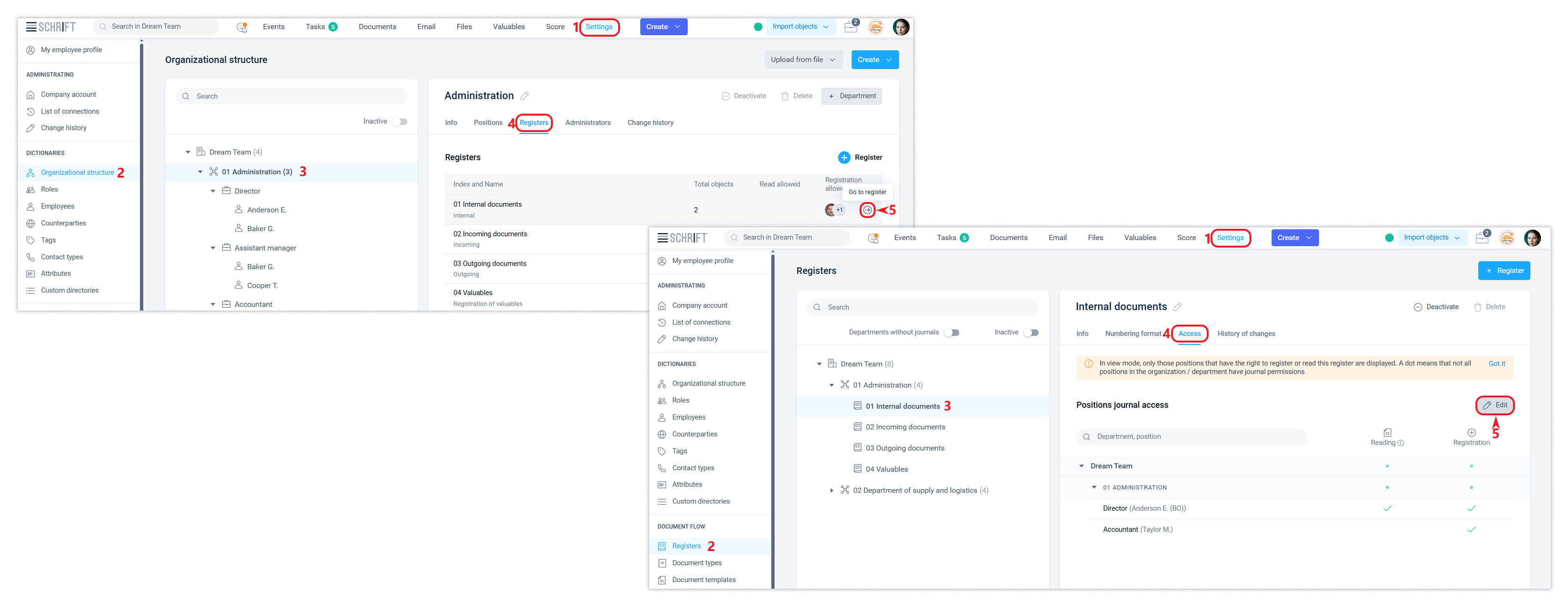Open Upload from file dropdown
This screenshot has height=607, width=1568.
[x=803, y=60]
